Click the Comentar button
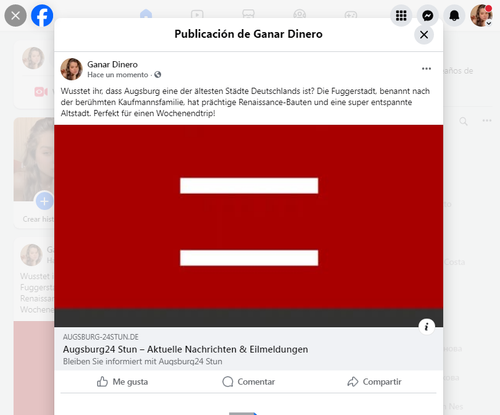Image resolution: width=500 pixels, height=415 pixels. (249, 382)
